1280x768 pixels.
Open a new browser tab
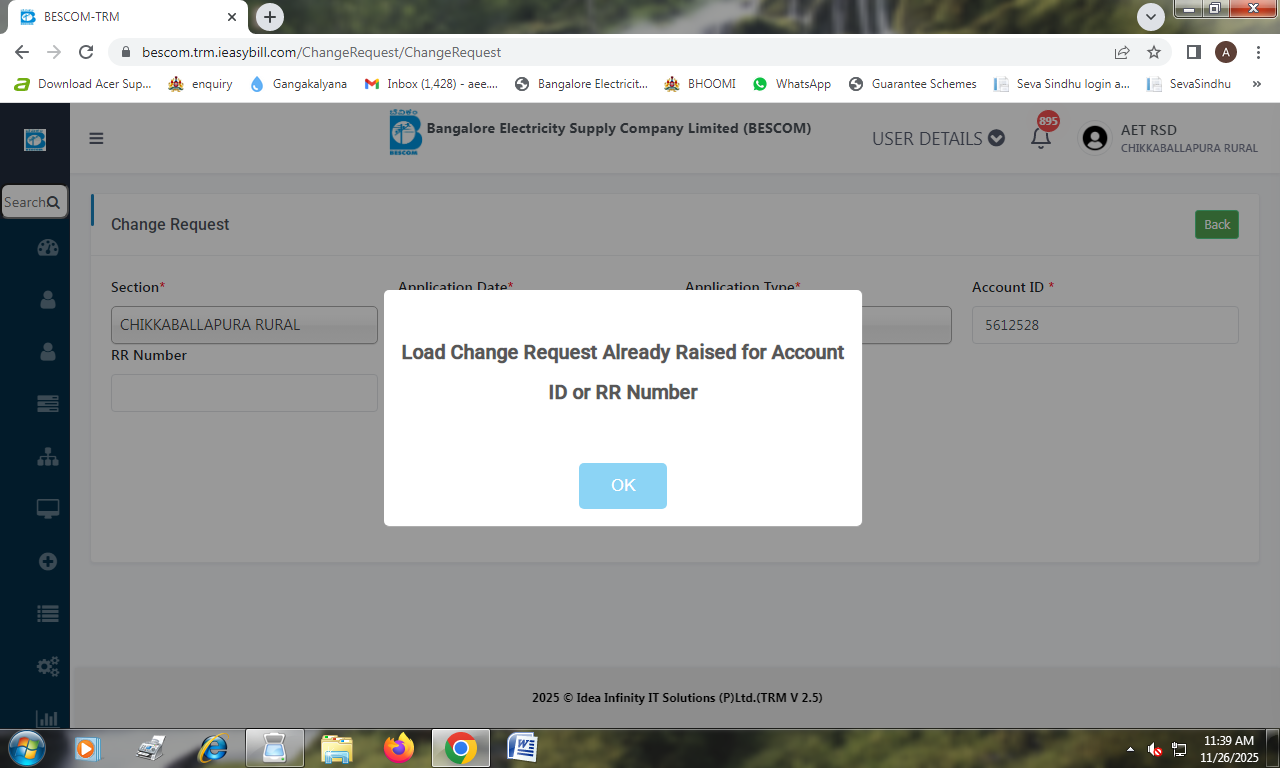click(x=269, y=17)
